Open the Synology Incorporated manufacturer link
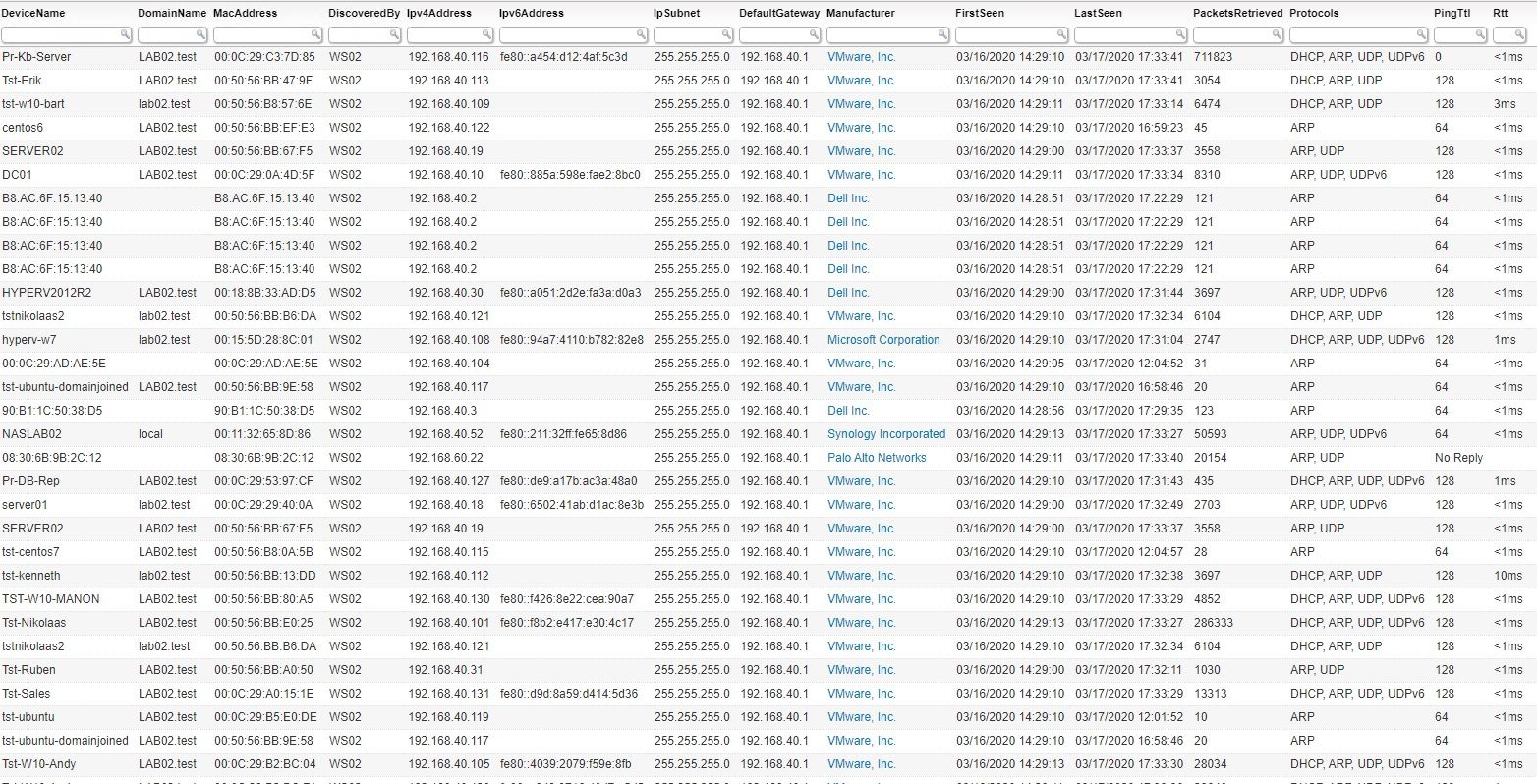1537x784 pixels. click(885, 434)
